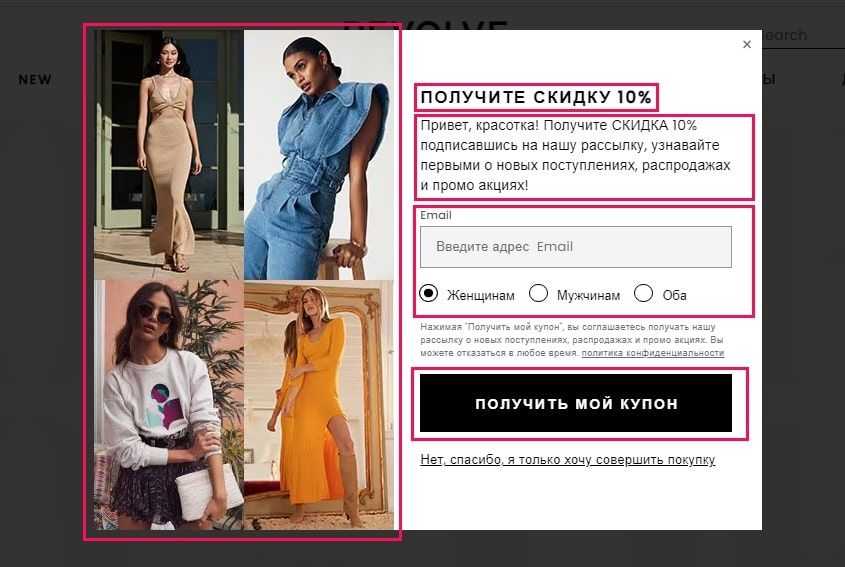Open the политика конфиденциальности link
Viewport: 845px width, 567px height.
pos(653,353)
